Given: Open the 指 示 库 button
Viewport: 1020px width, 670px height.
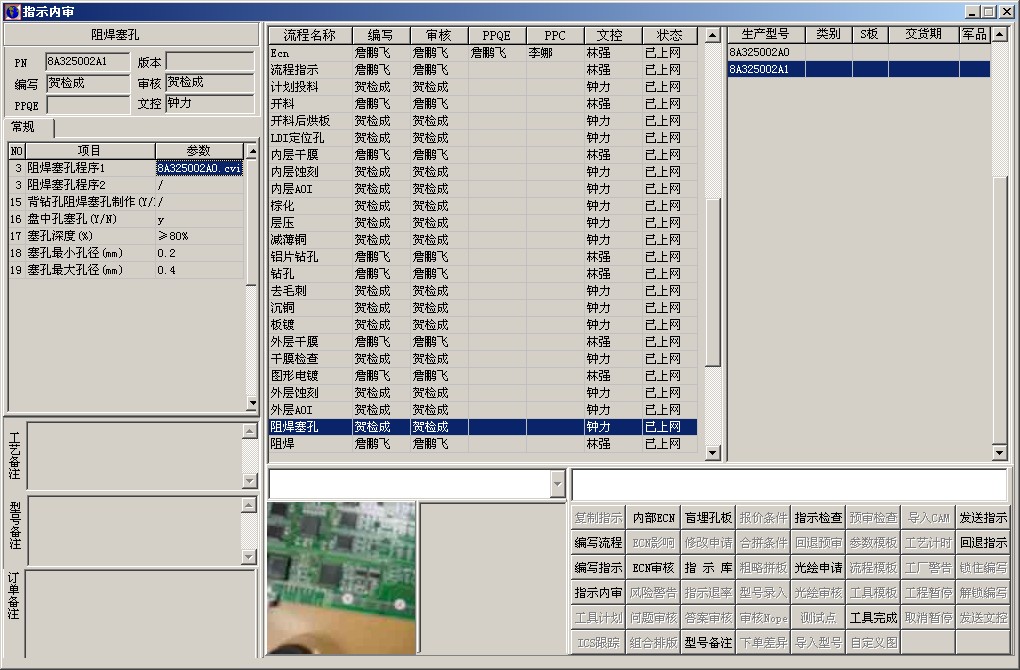Looking at the screenshot, I should [708, 568].
